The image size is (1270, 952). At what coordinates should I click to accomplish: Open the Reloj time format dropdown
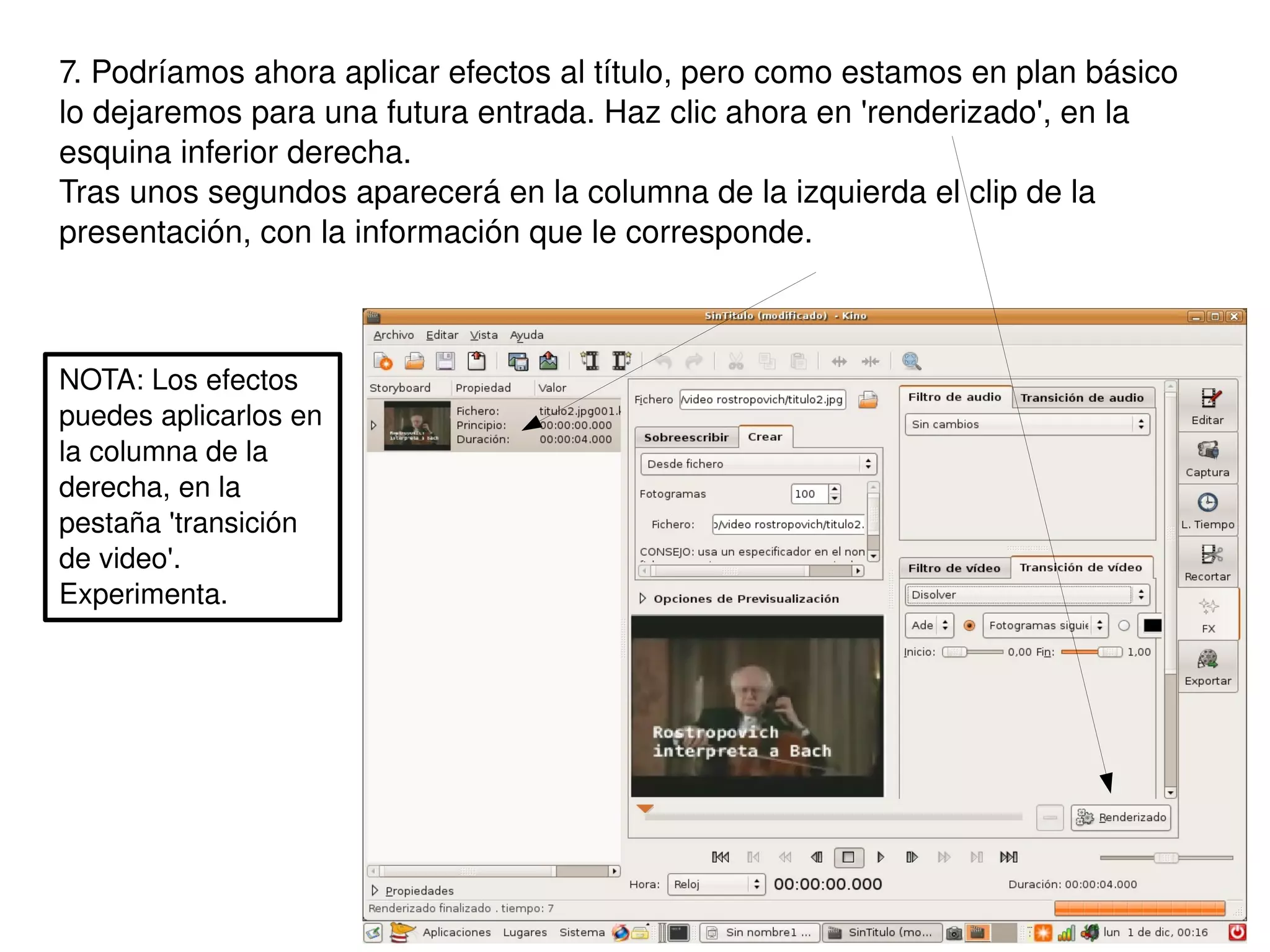coord(716,884)
